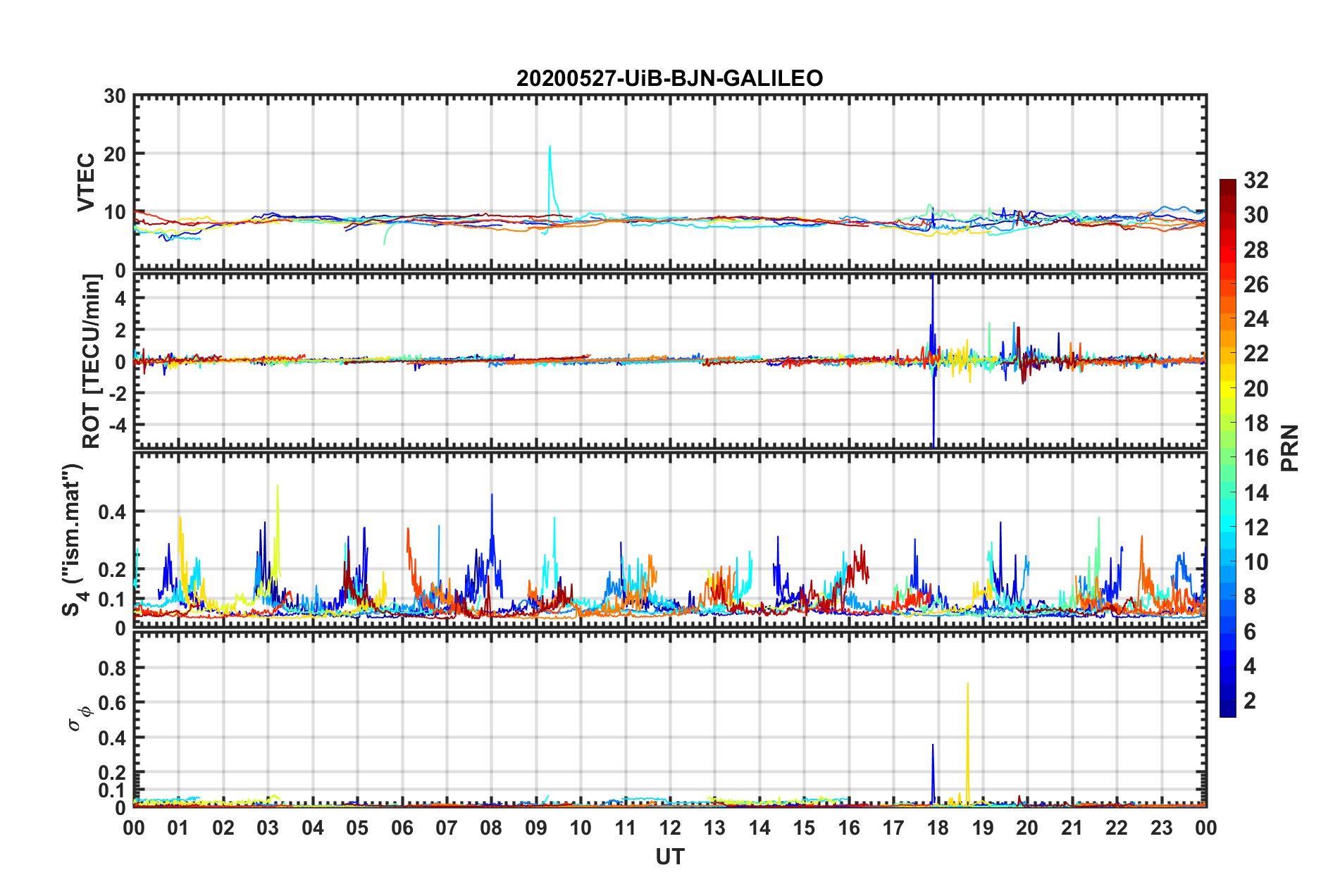Screen dimensions: 1340x896
Task: Click the PRN colorbar label
Action: [1290, 448]
